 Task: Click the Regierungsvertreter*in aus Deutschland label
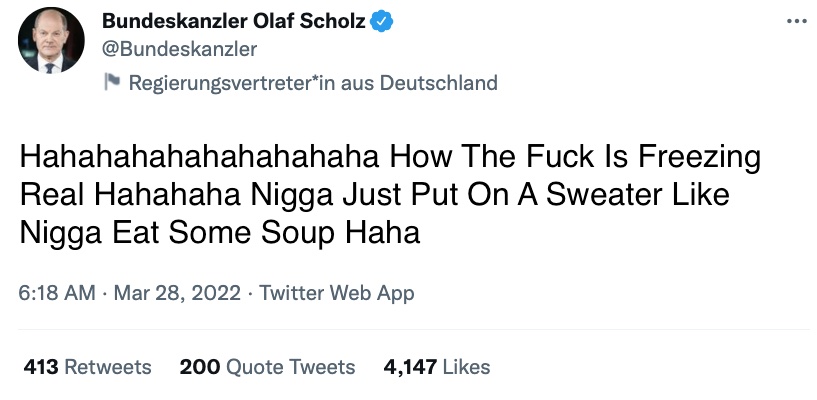[313, 83]
